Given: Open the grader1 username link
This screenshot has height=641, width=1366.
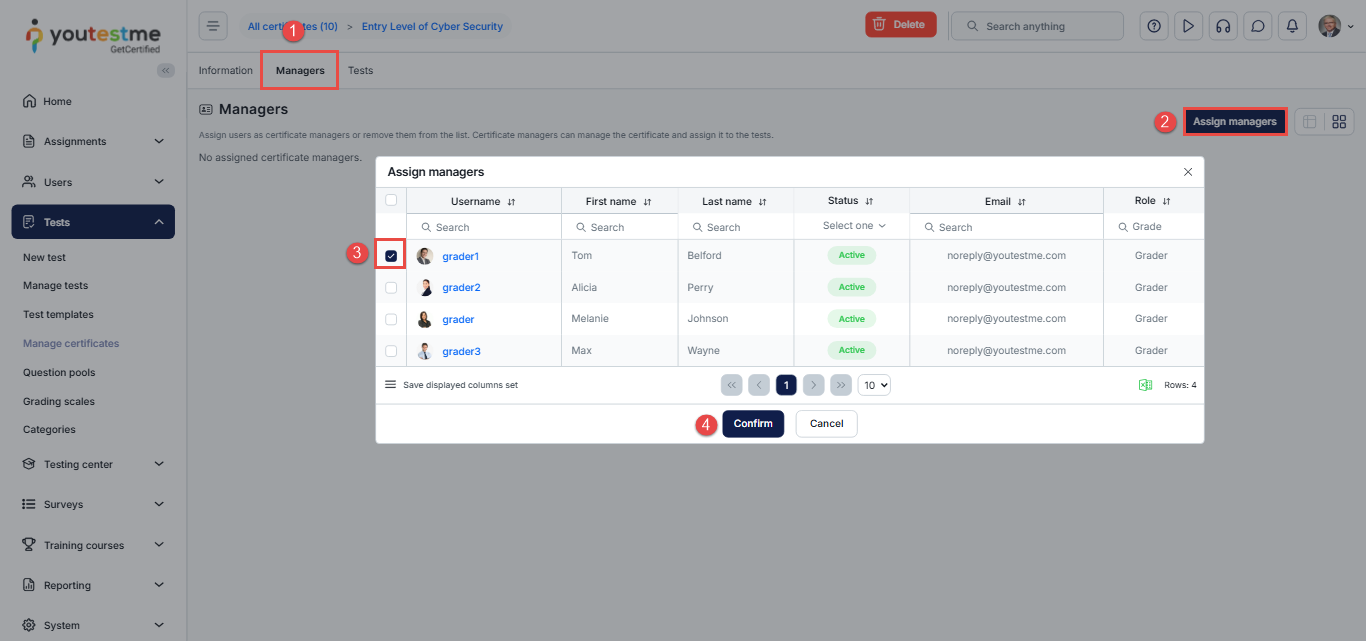Looking at the screenshot, I should pos(461,257).
